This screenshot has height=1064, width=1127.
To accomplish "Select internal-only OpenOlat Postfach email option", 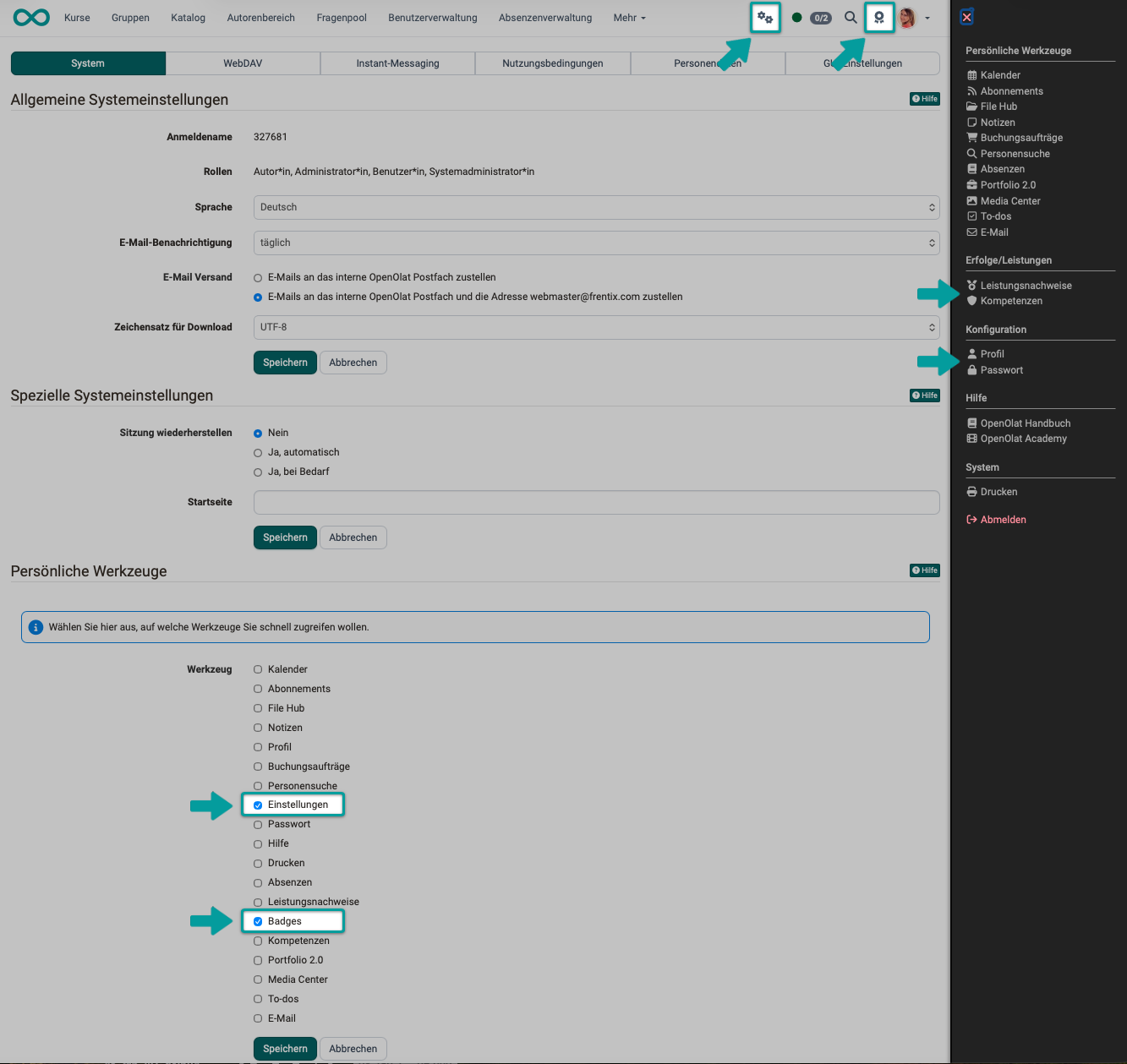I will point(258,278).
